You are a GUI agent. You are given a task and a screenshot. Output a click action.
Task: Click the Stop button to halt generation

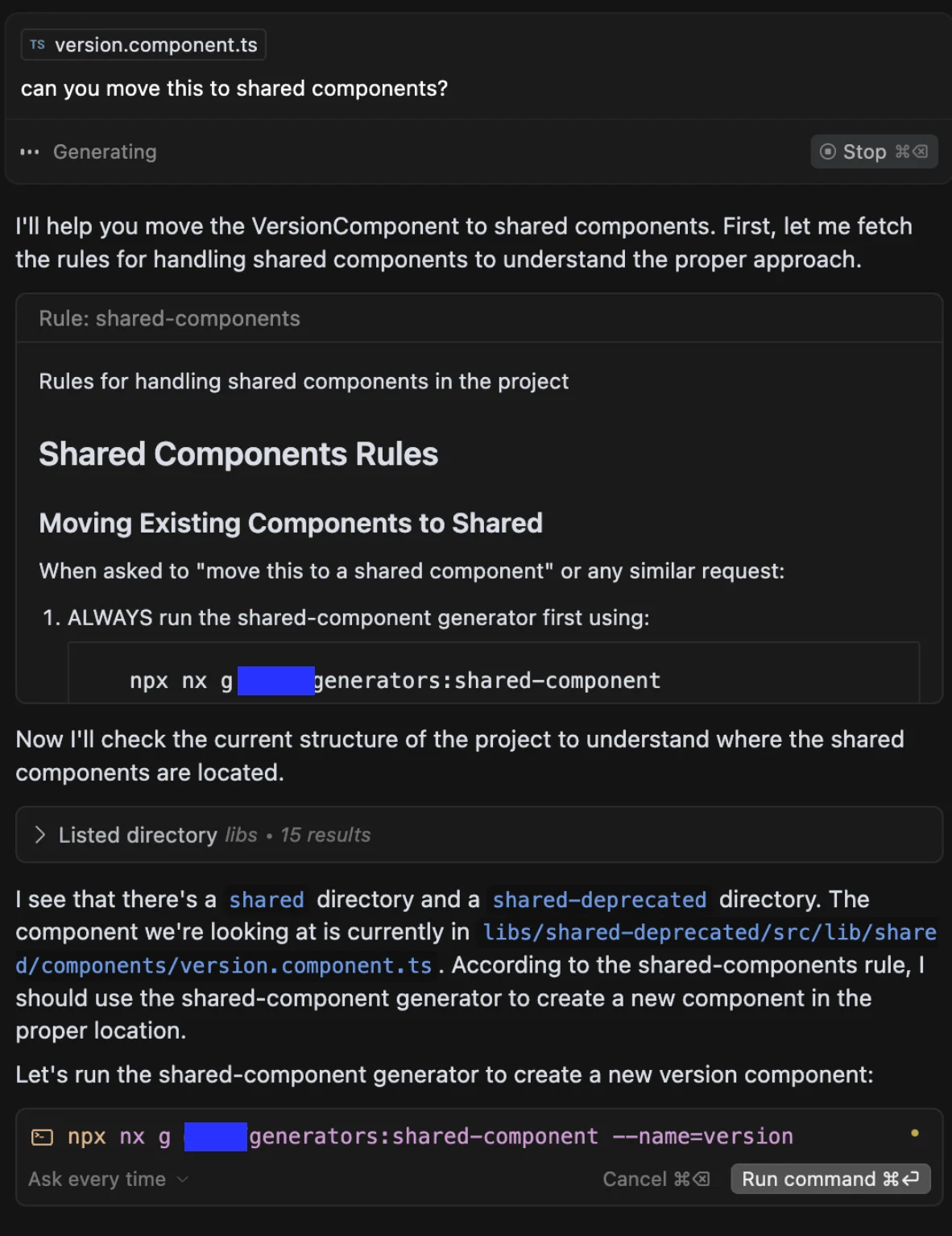[873, 152]
